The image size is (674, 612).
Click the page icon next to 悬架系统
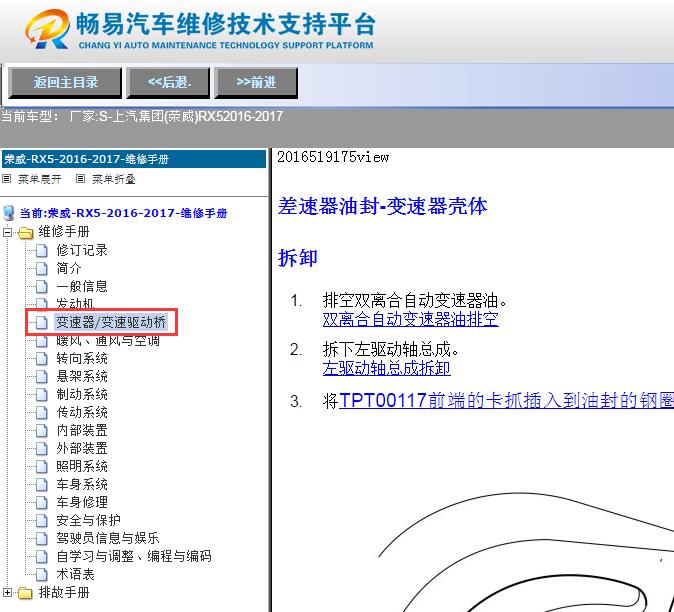[x=42, y=376]
